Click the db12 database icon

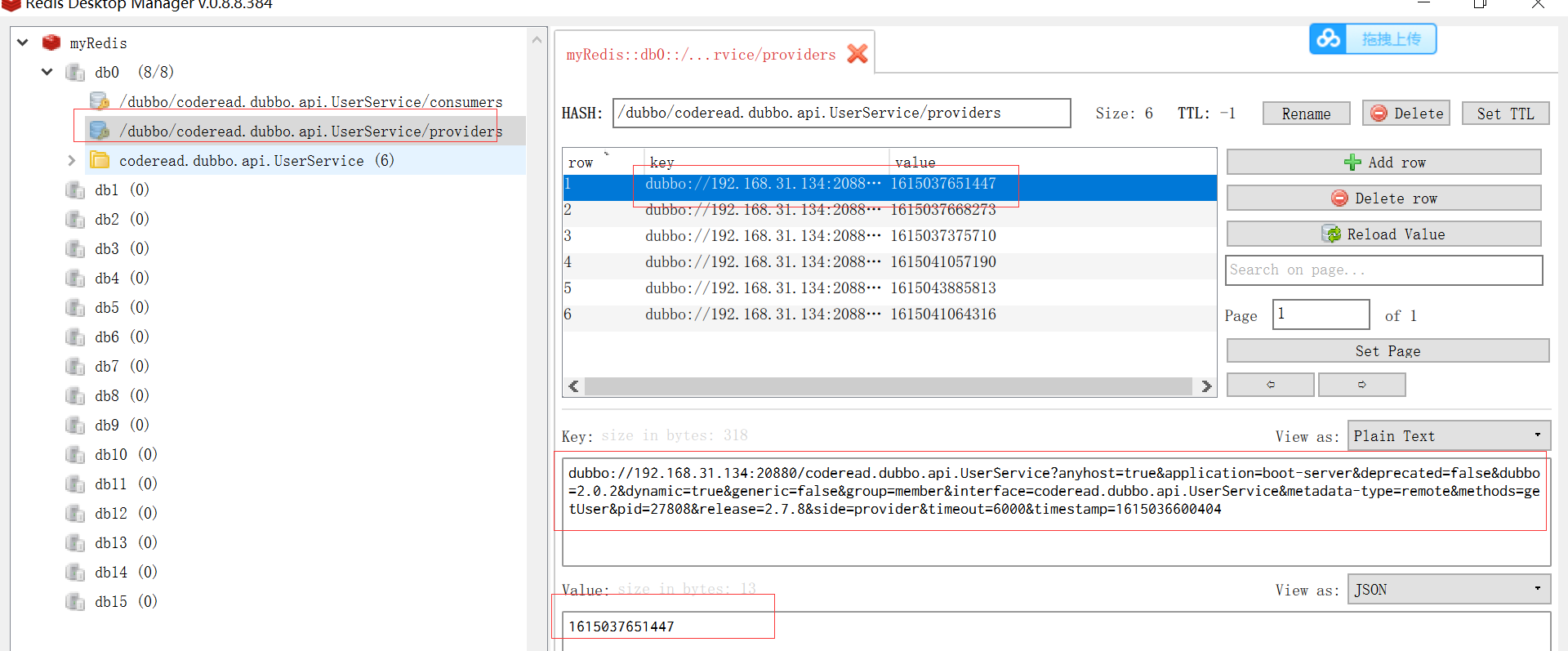[75, 513]
